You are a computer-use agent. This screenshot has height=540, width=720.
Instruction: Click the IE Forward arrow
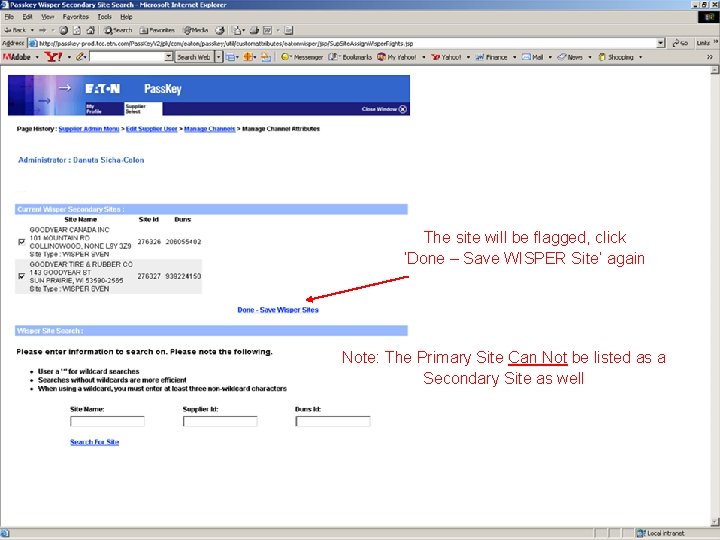(42, 30)
